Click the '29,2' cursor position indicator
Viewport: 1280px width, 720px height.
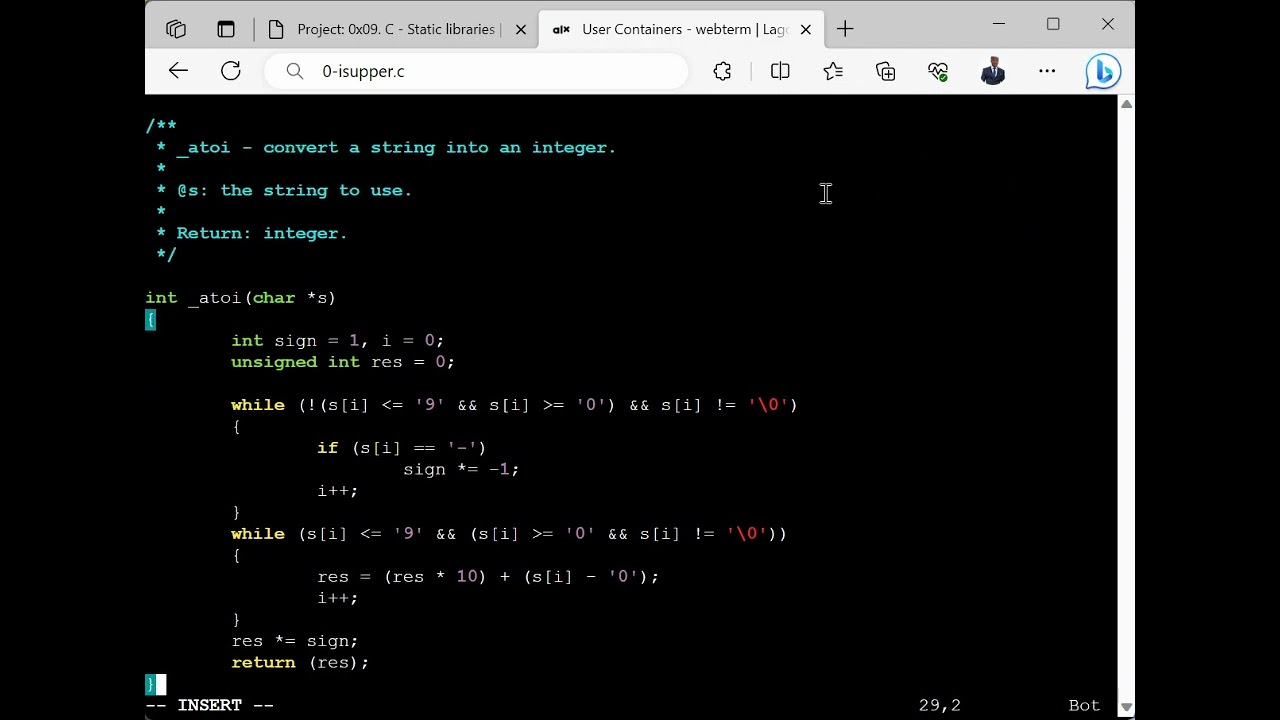940,705
